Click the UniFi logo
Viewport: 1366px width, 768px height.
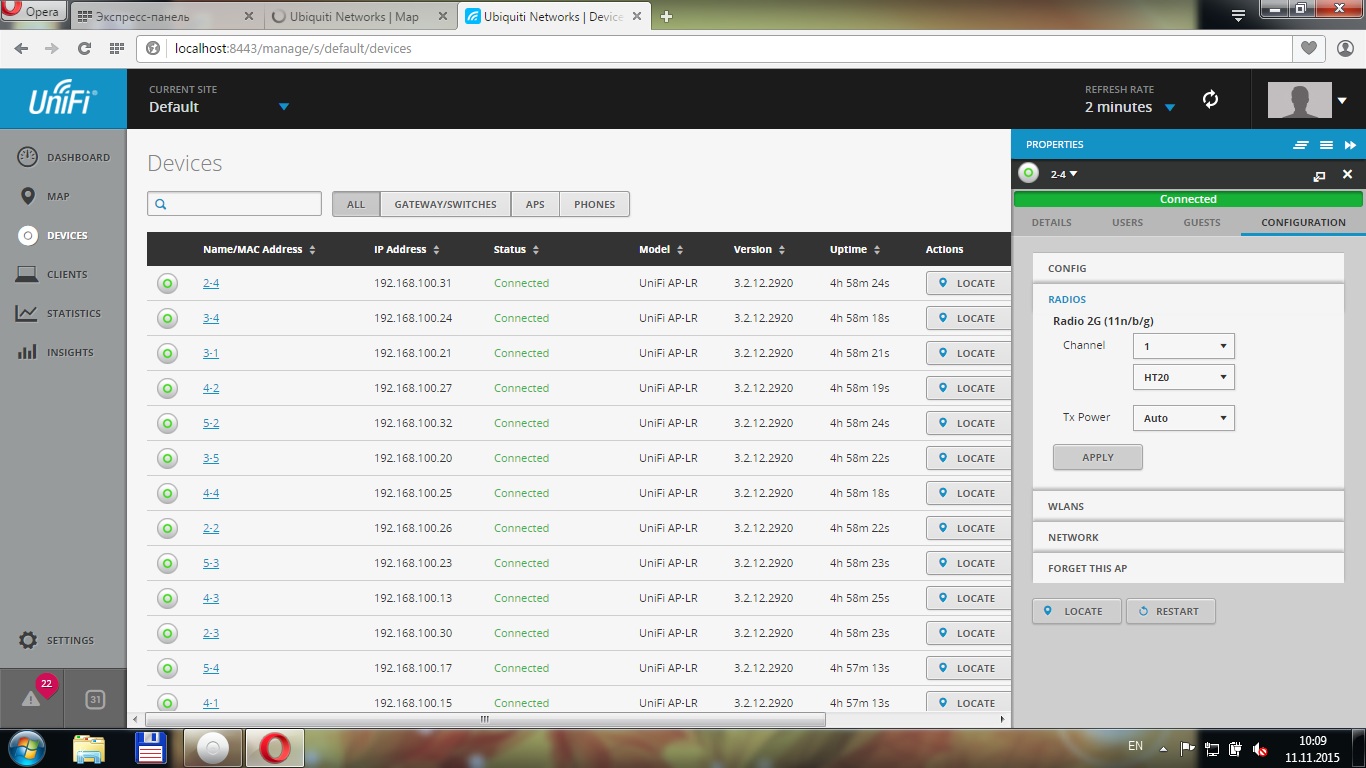click(63, 100)
